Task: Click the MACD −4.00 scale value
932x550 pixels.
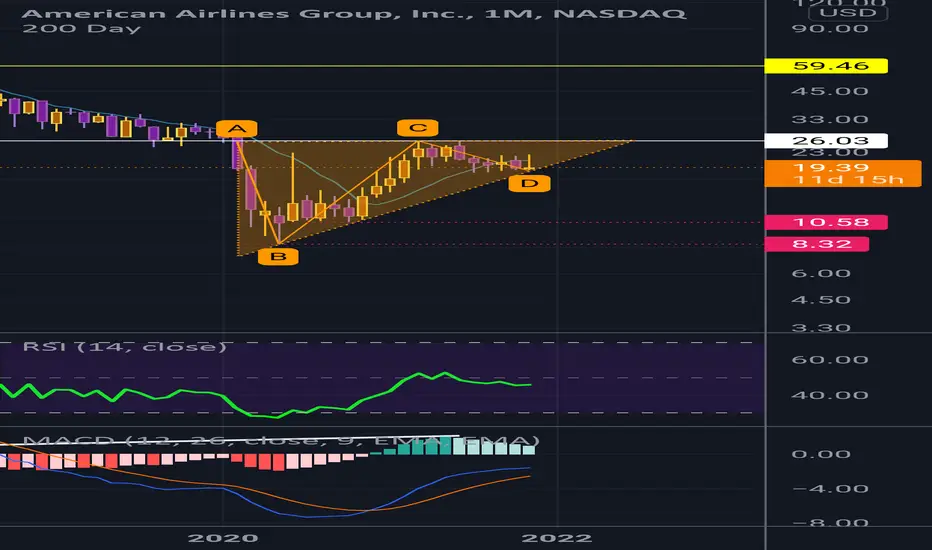Action: point(830,489)
